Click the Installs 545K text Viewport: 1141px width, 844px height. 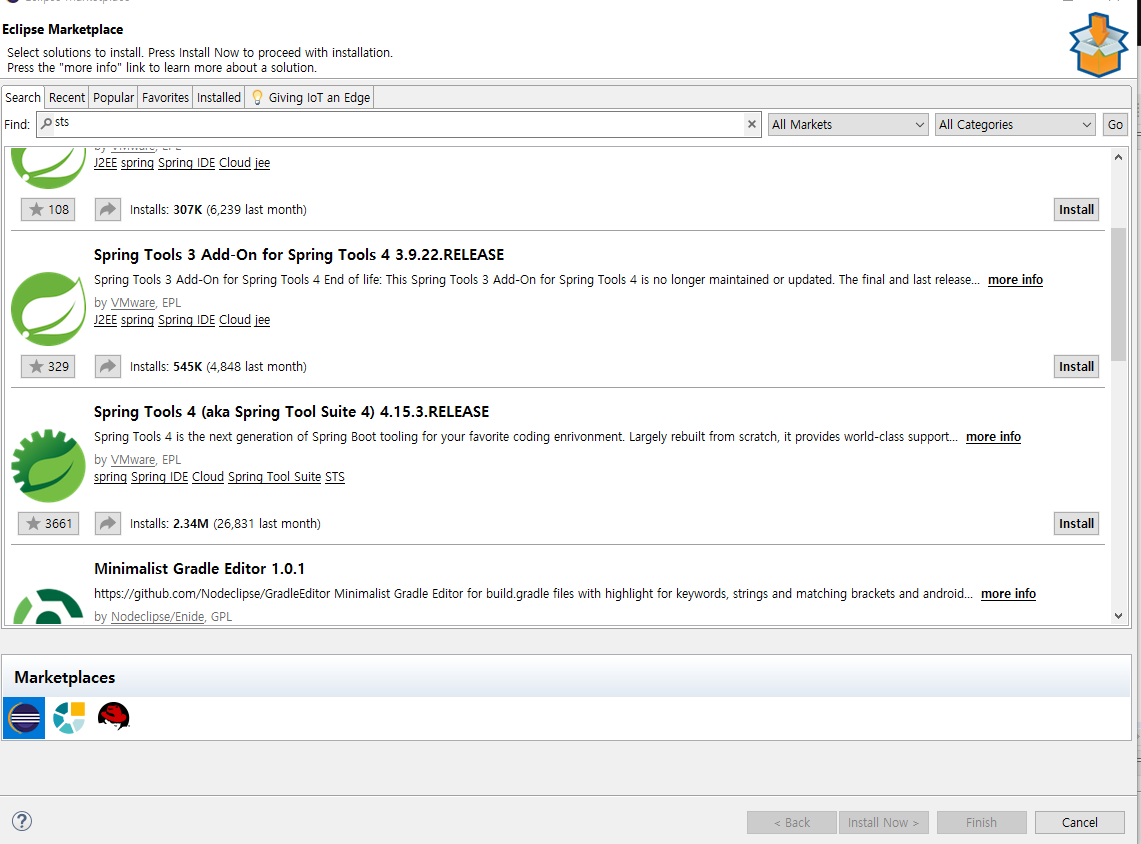[218, 367]
